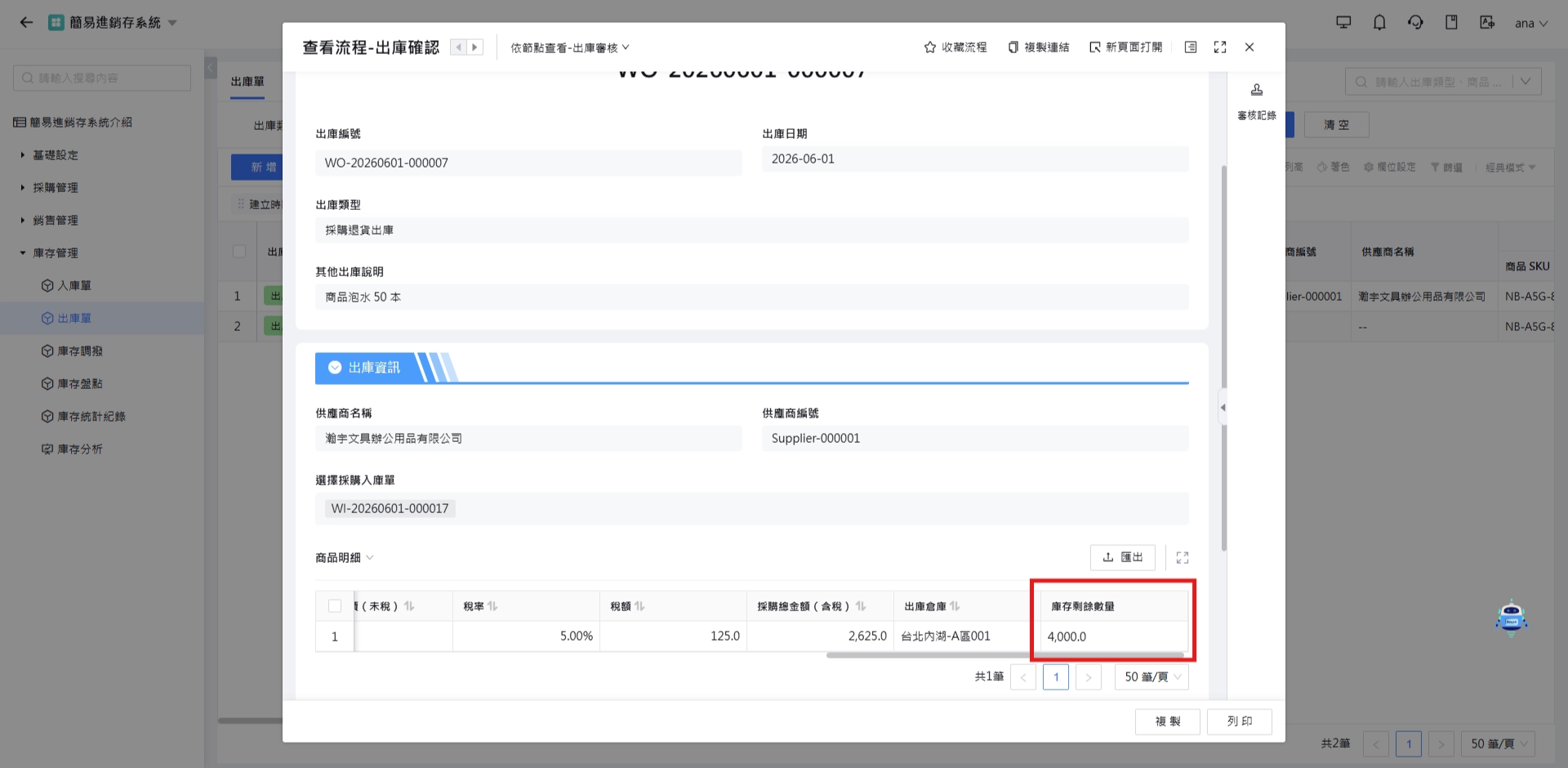Open 入庫單 in sidebar
1568x768 pixels.
point(73,286)
